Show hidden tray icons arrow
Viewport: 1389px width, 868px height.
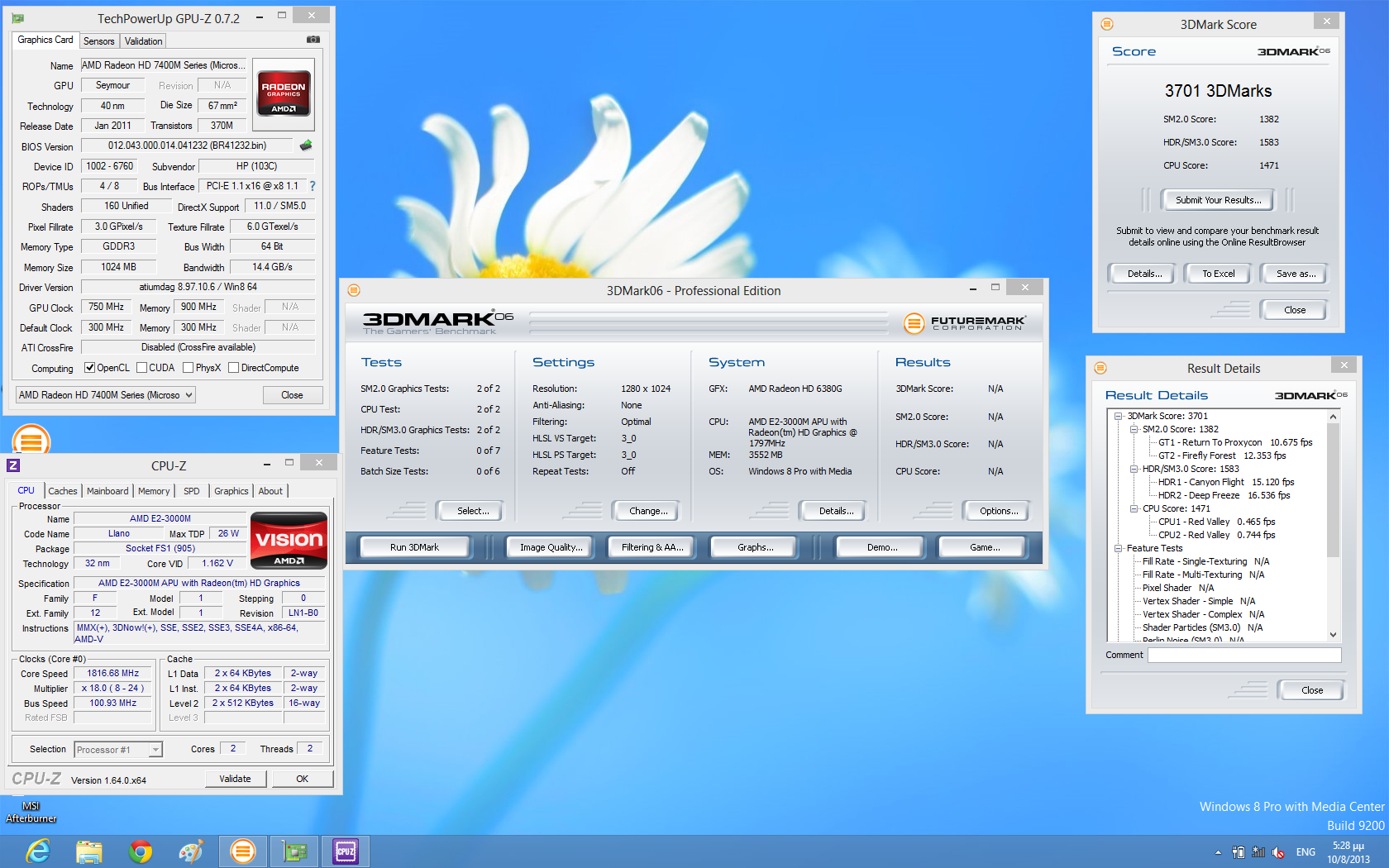[1218, 852]
